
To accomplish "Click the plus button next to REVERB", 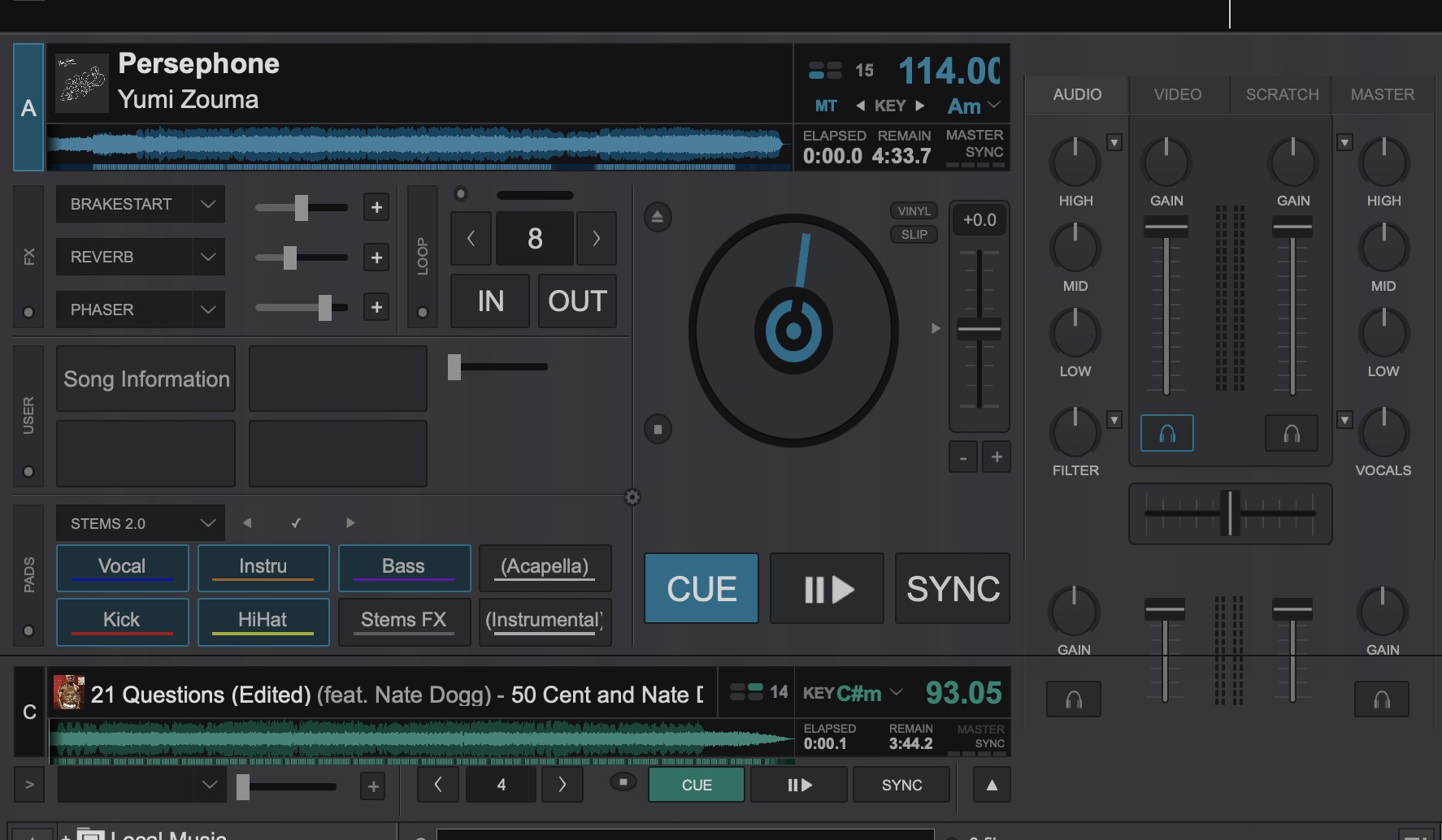I will click(376, 258).
